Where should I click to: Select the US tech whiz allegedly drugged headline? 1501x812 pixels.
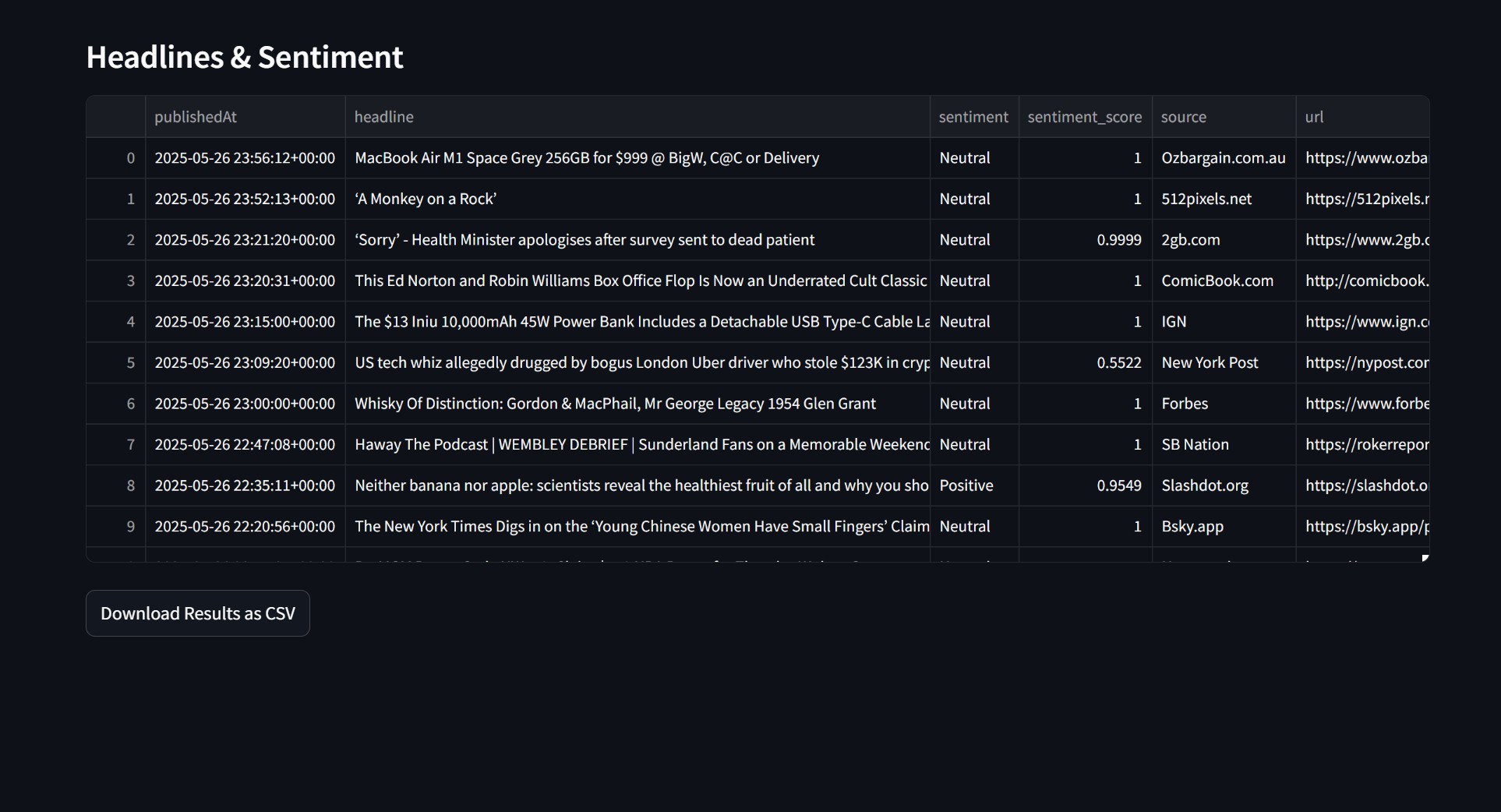(637, 362)
